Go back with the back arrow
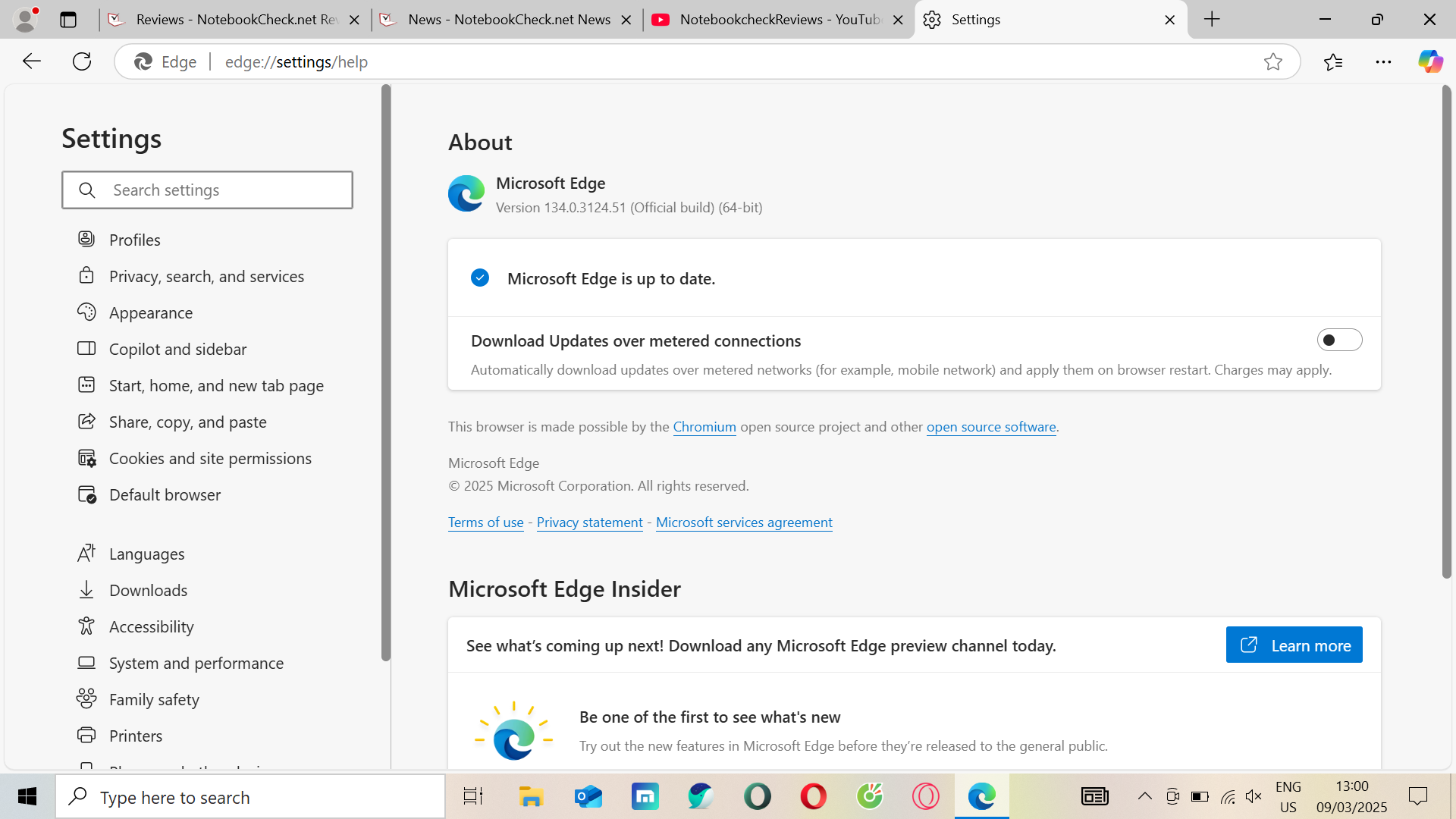1456x819 pixels. [x=32, y=61]
